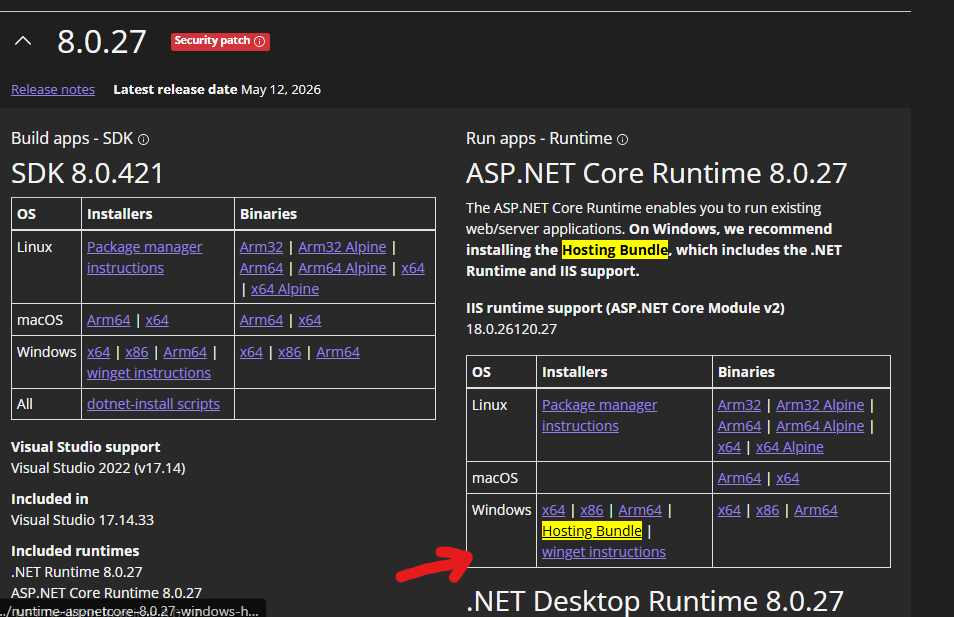Open the dotnet-install scripts link
Viewport: 954px width, 617px height.
tap(153, 404)
